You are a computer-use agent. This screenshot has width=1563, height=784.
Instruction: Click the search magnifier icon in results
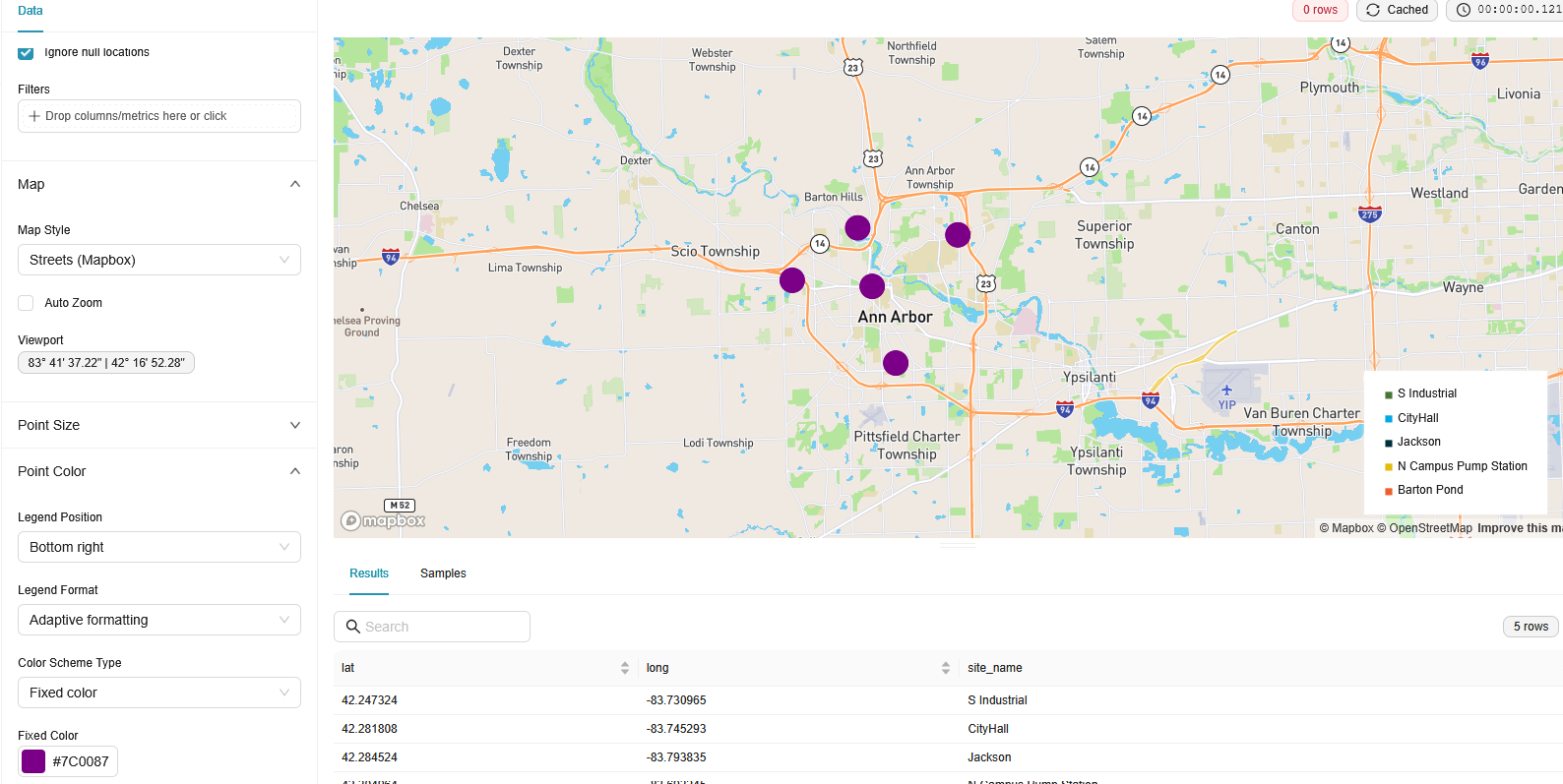(x=353, y=627)
